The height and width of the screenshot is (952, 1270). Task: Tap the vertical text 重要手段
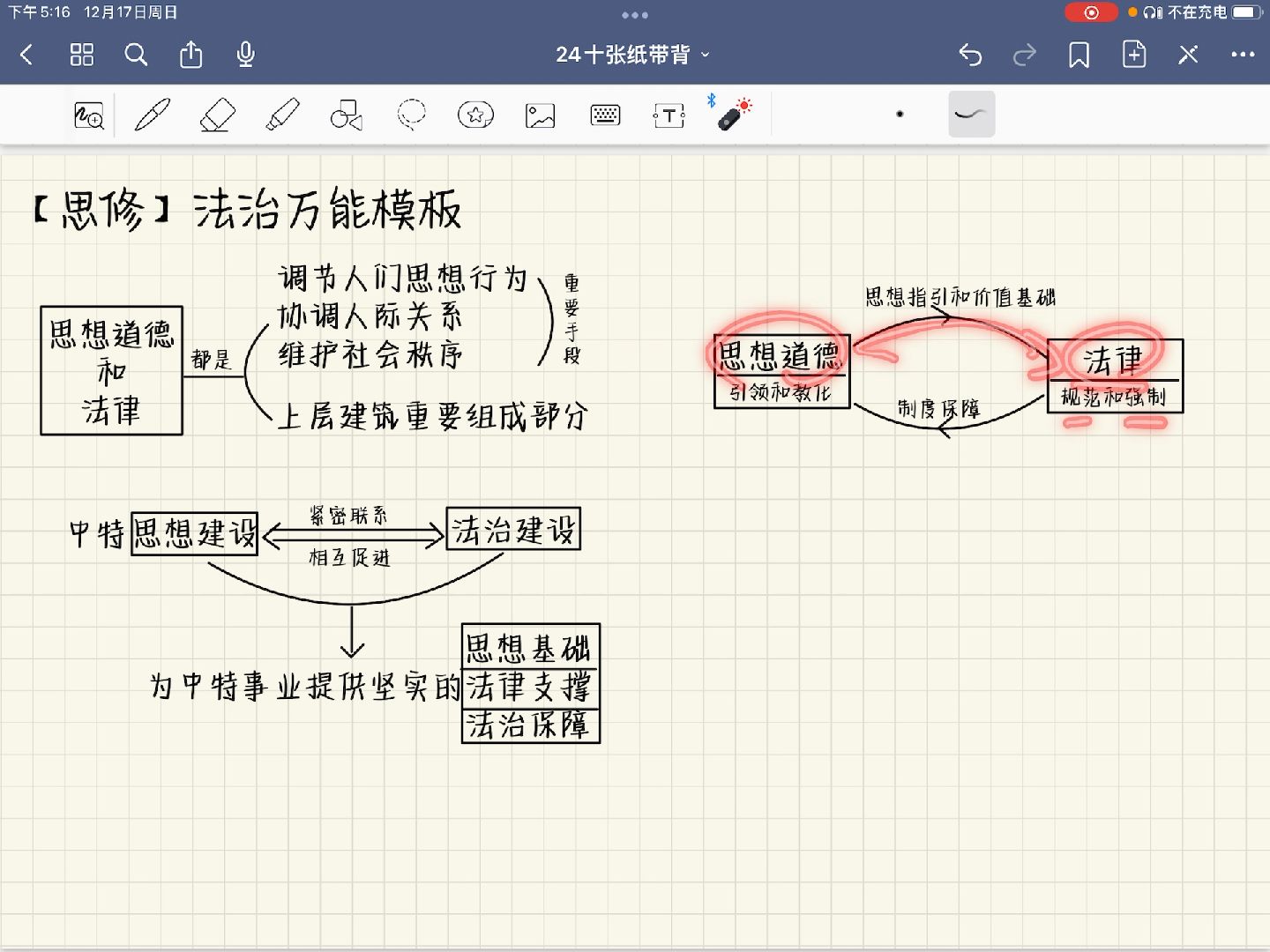[x=572, y=319]
